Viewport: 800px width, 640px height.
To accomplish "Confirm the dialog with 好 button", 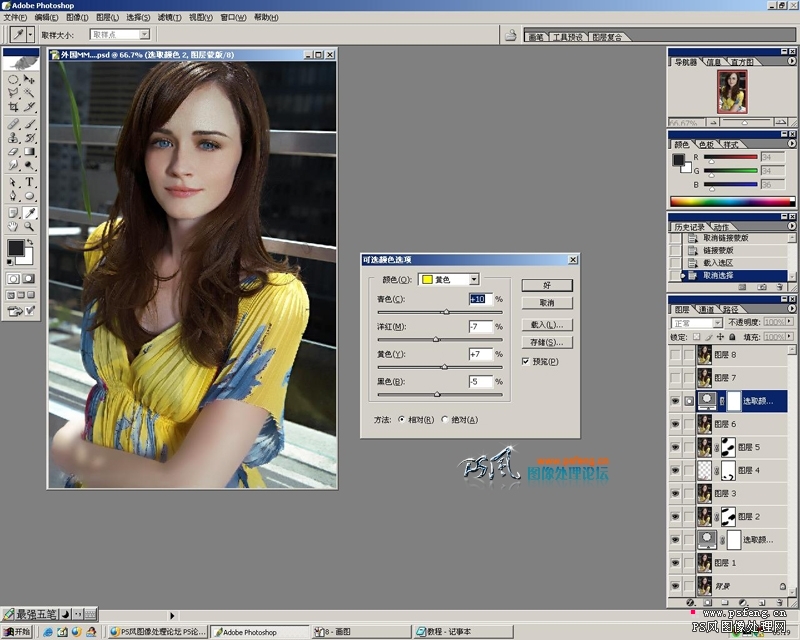I will [x=547, y=285].
